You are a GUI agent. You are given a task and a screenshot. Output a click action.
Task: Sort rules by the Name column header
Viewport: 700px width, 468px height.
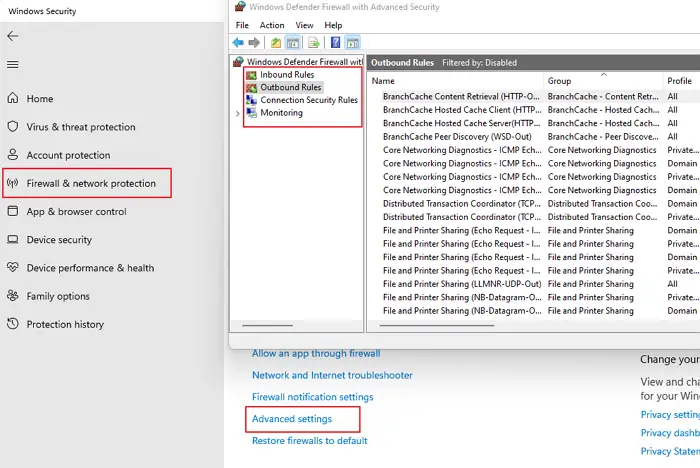pyautogui.click(x=455, y=81)
